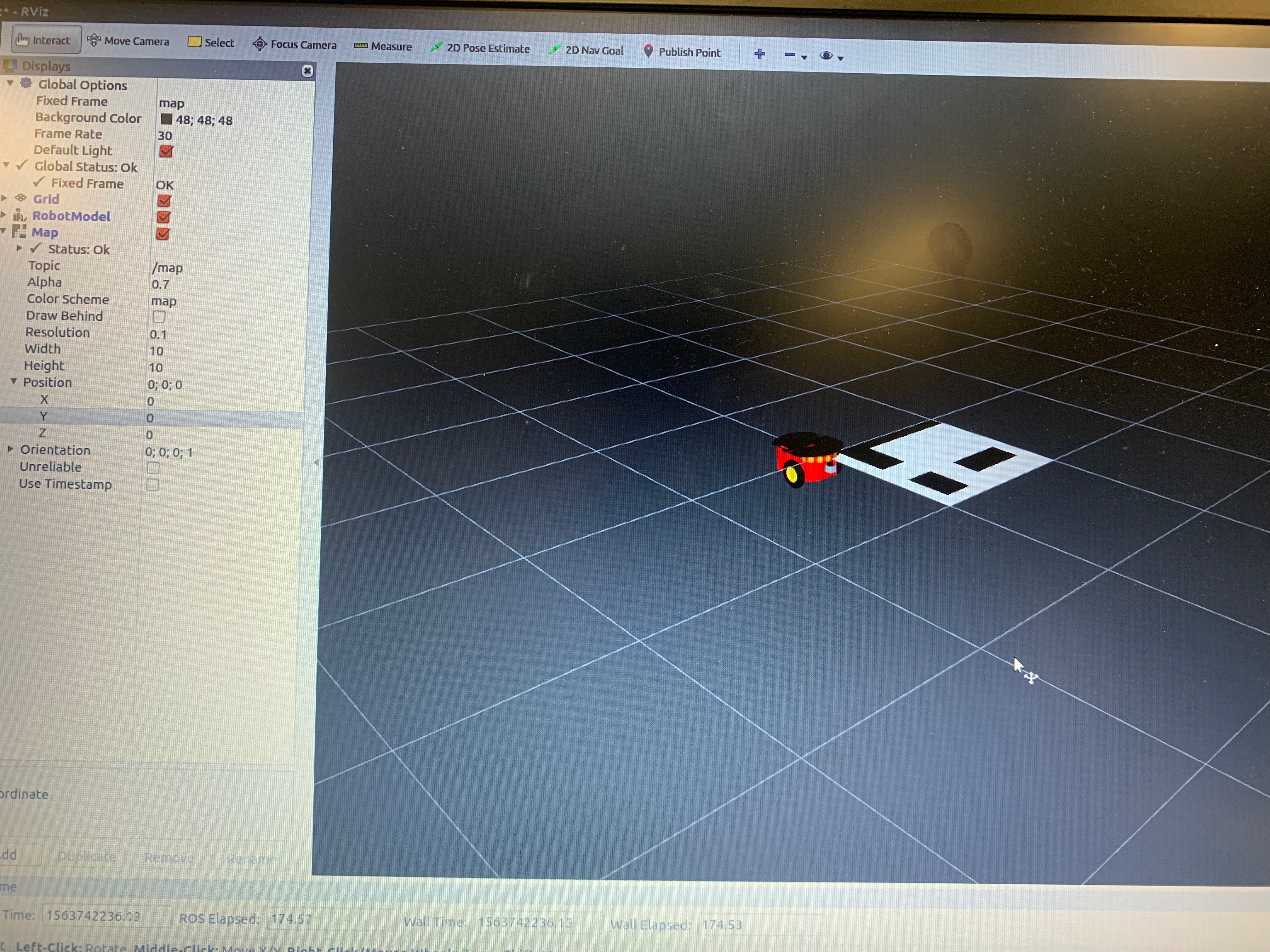Click the Map display icon

coord(19,231)
